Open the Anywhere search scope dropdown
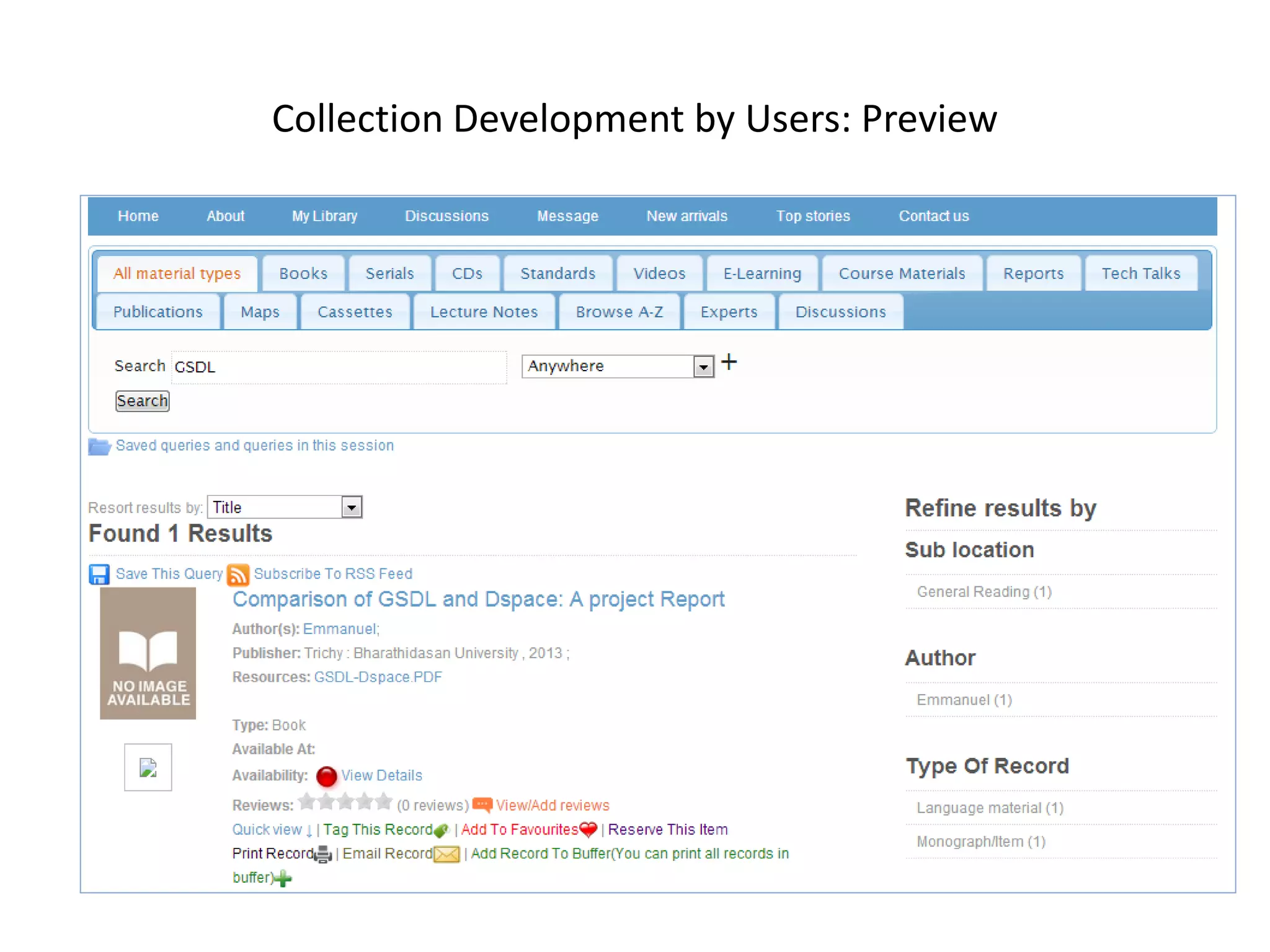1270x952 pixels. tap(618, 366)
